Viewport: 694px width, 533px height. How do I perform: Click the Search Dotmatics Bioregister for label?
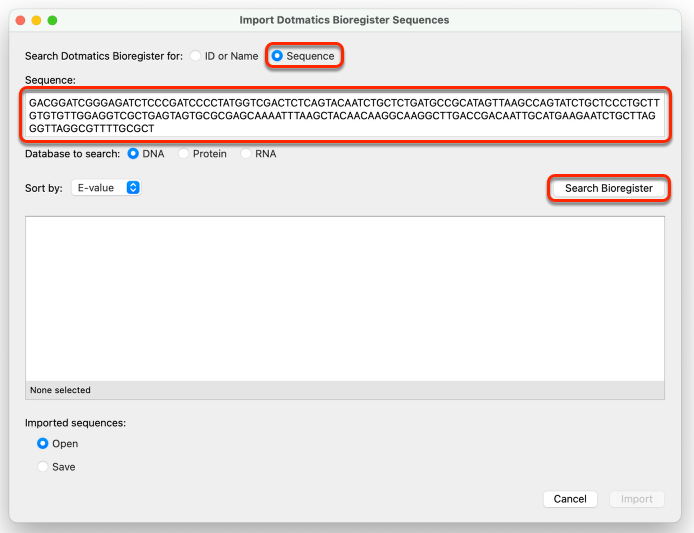(x=104, y=56)
